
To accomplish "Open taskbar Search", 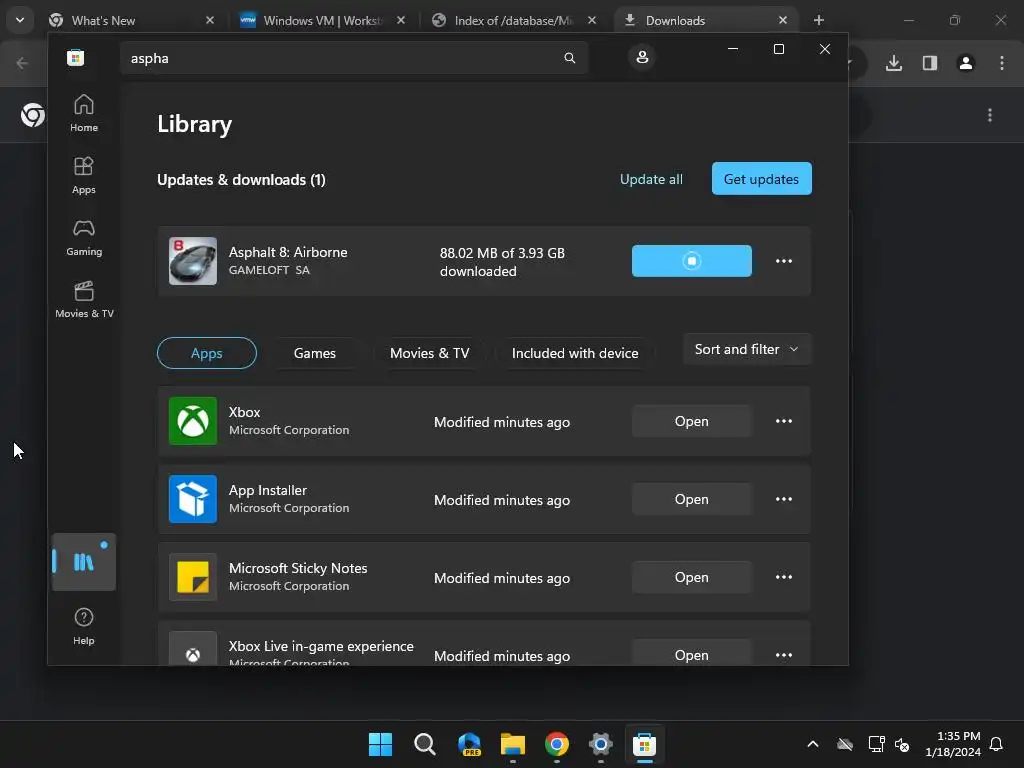I will pos(424,744).
